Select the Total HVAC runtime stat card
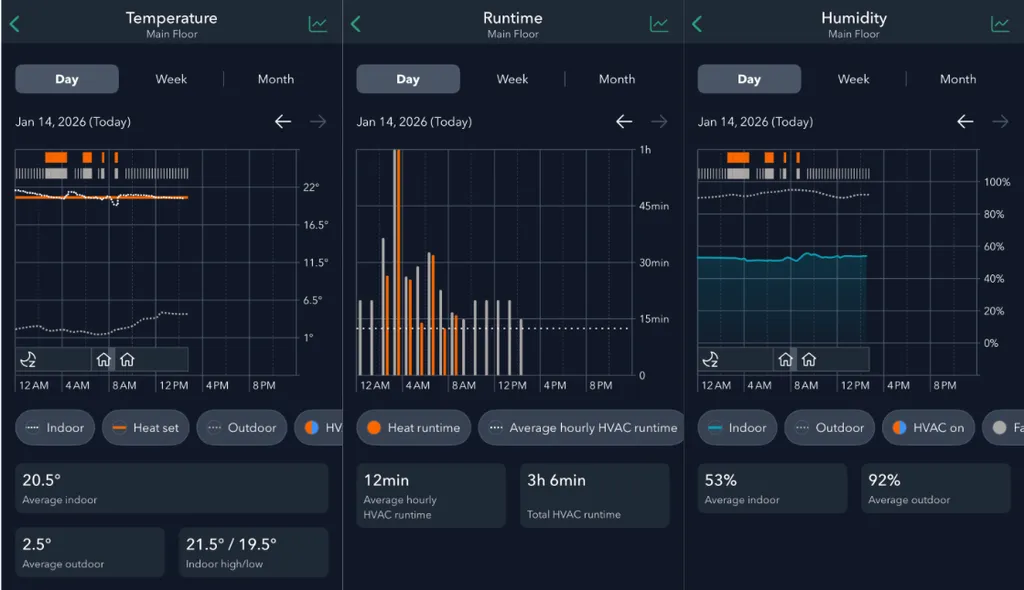Viewport: 1024px width, 590px height. click(x=595, y=495)
